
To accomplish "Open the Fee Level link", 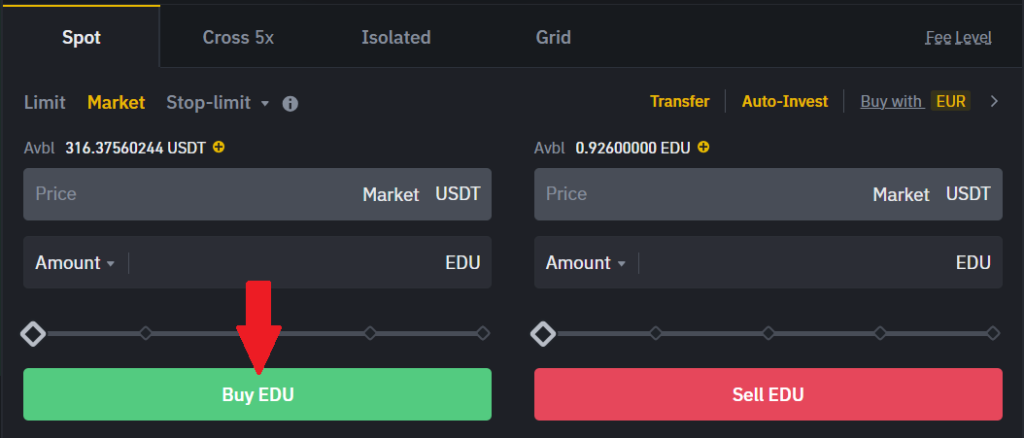I will (959, 38).
